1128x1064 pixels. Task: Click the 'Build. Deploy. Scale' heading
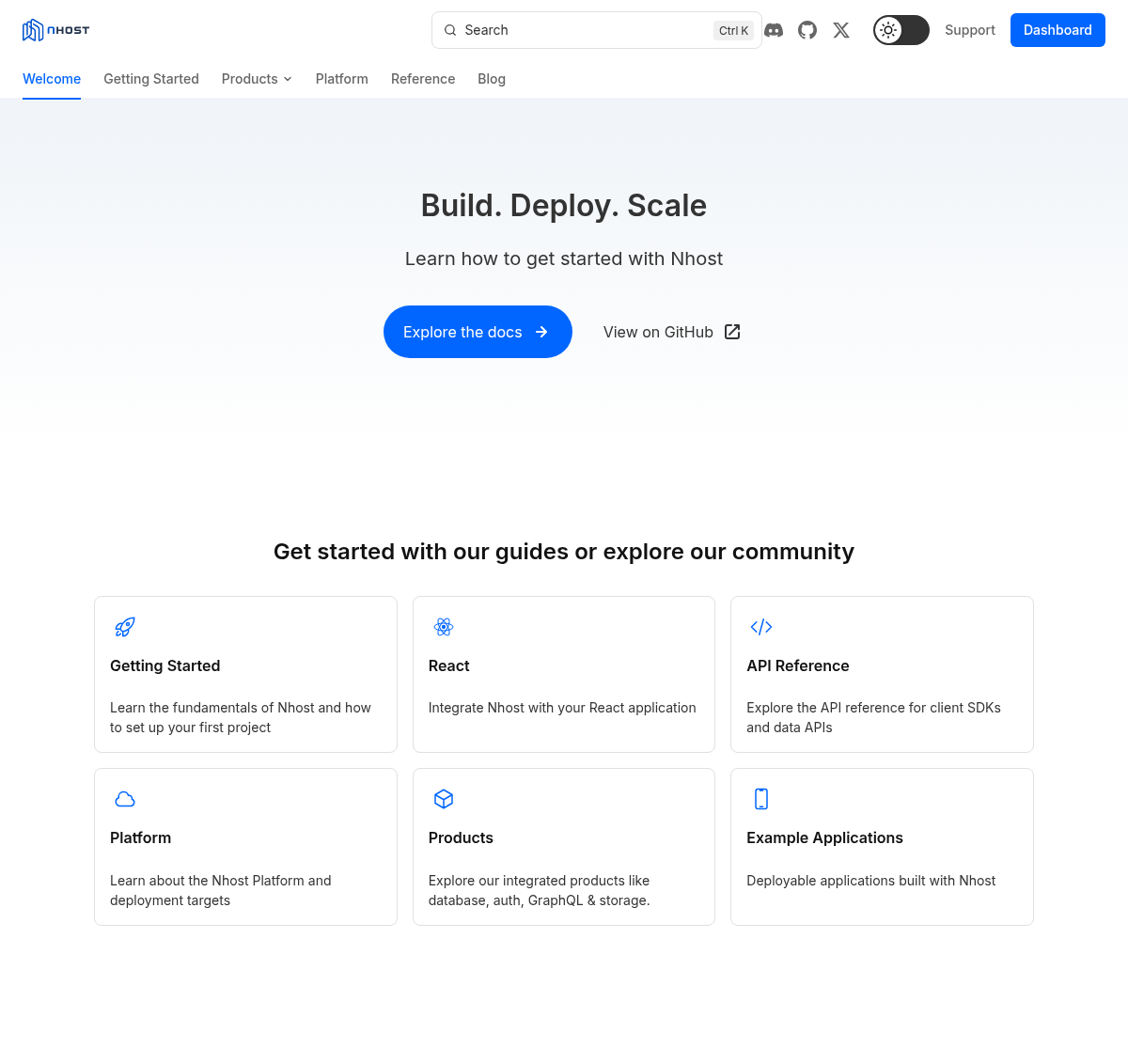point(564,205)
